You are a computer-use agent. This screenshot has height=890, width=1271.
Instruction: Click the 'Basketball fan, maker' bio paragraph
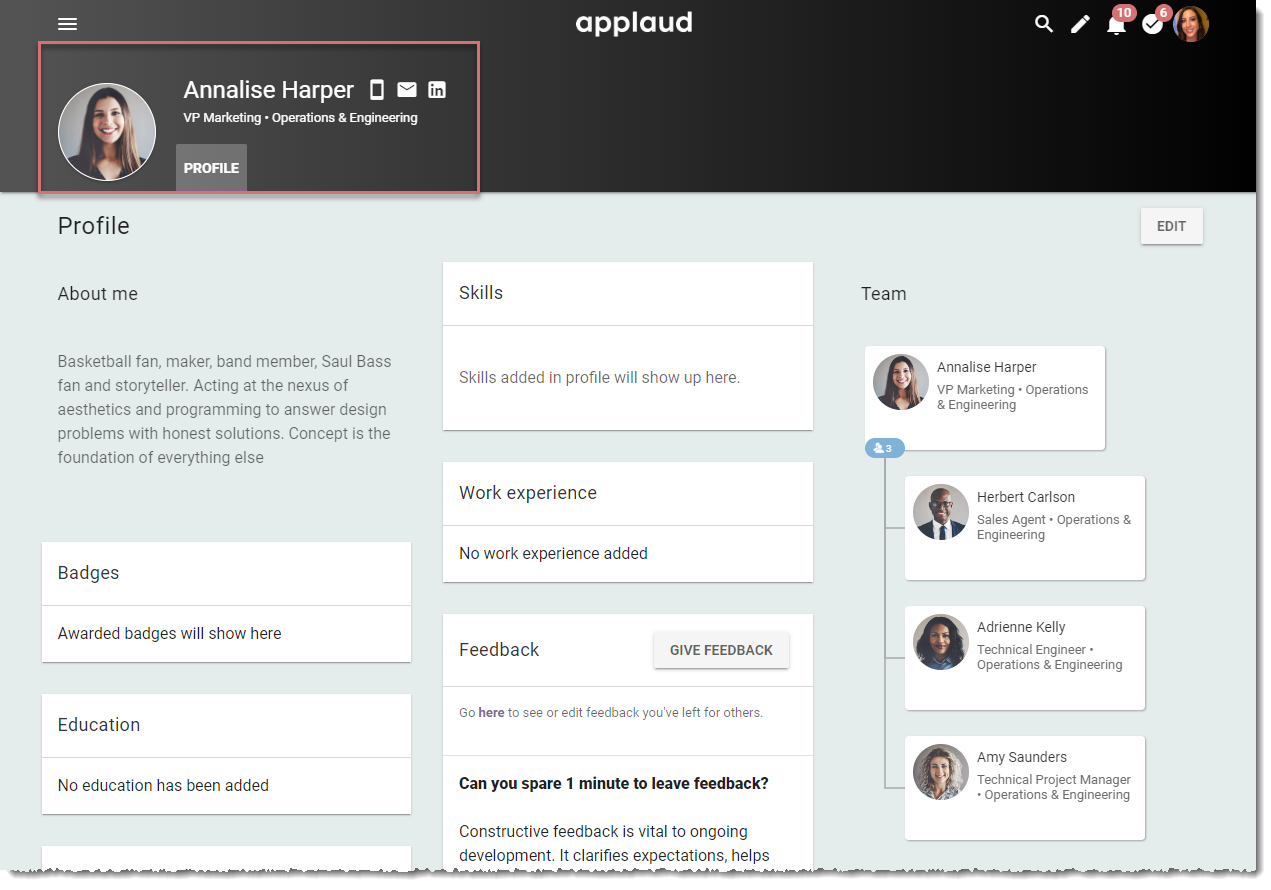pos(225,410)
